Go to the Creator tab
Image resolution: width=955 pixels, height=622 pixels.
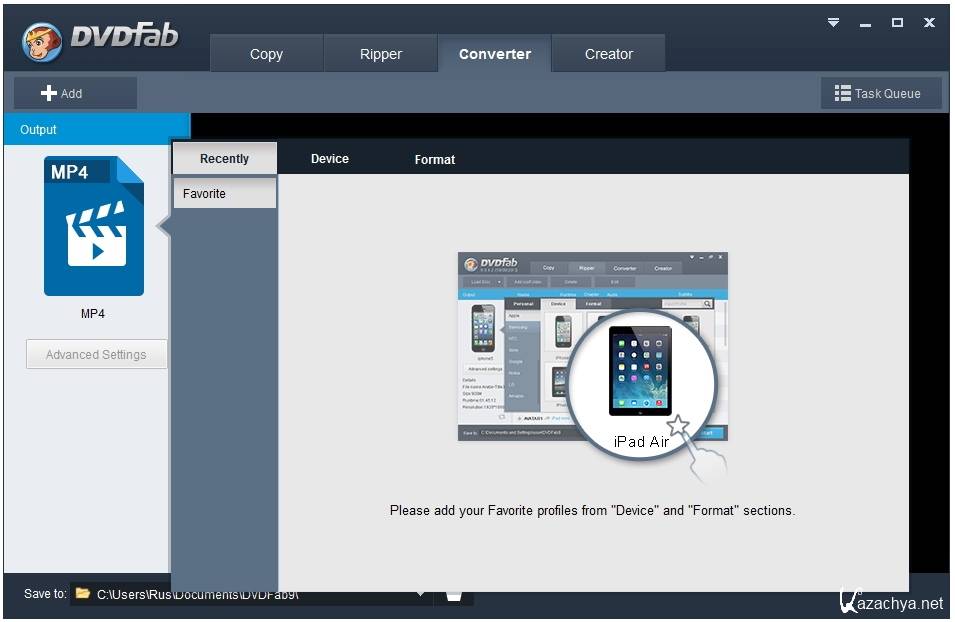coord(608,54)
